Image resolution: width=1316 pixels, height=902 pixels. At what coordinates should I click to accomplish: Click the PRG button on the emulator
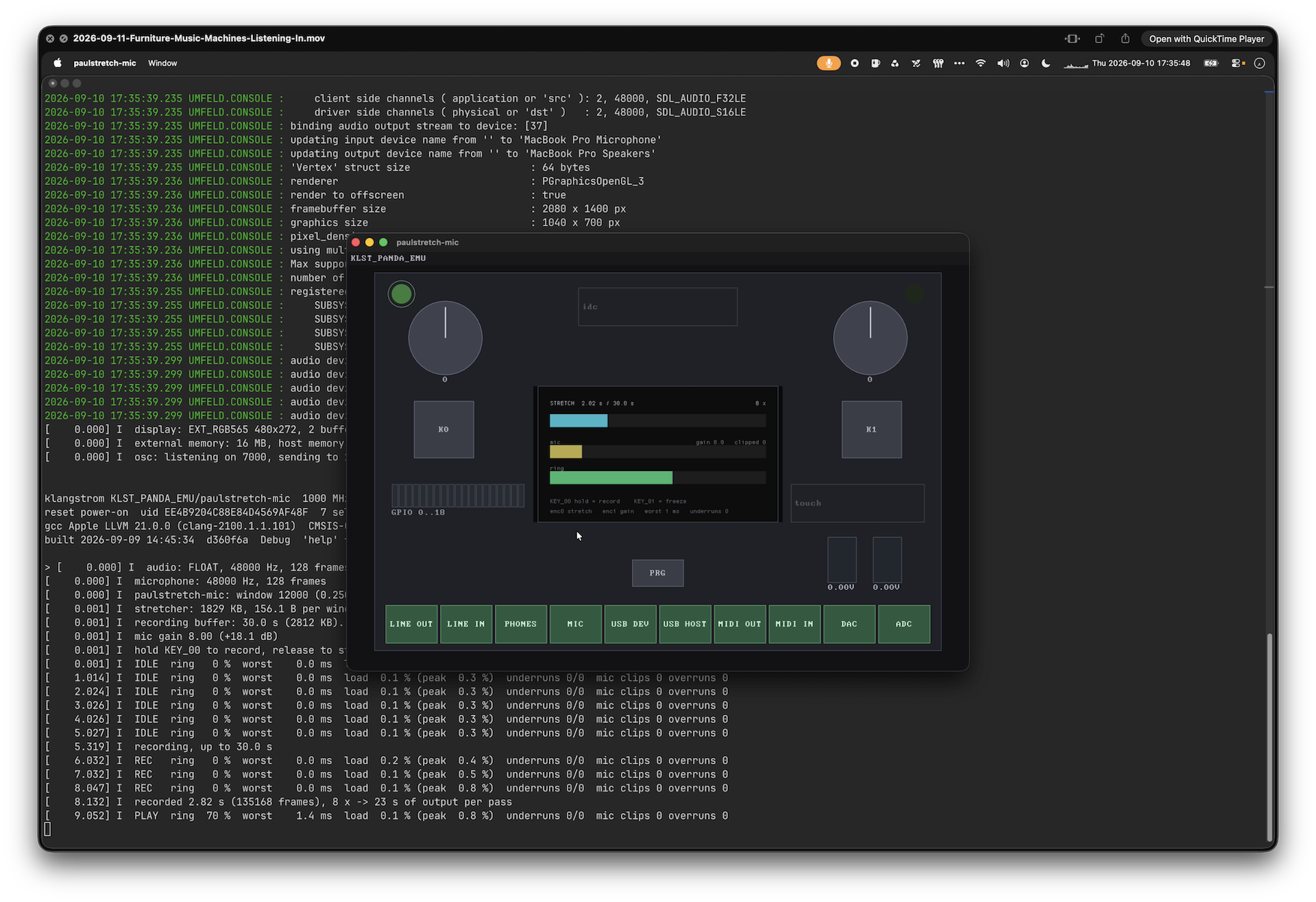[657, 573]
